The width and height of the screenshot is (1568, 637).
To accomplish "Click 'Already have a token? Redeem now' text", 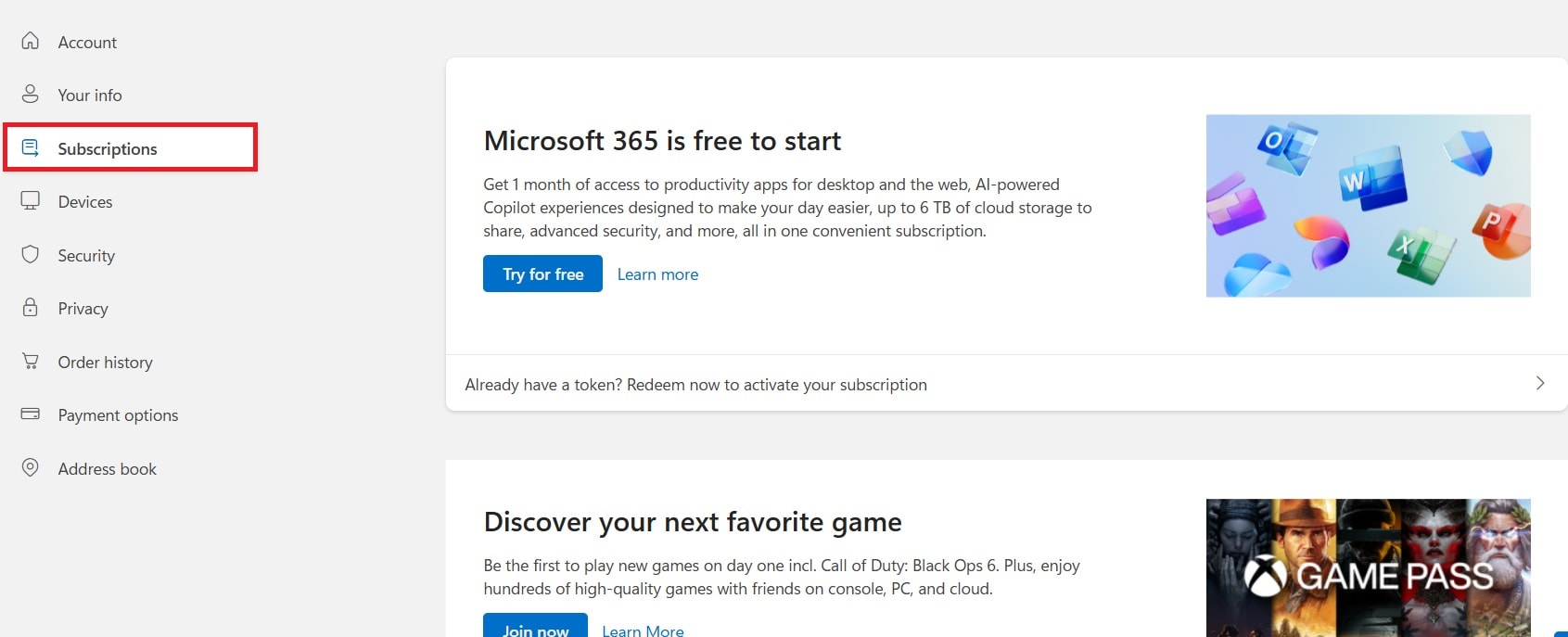I will click(695, 384).
